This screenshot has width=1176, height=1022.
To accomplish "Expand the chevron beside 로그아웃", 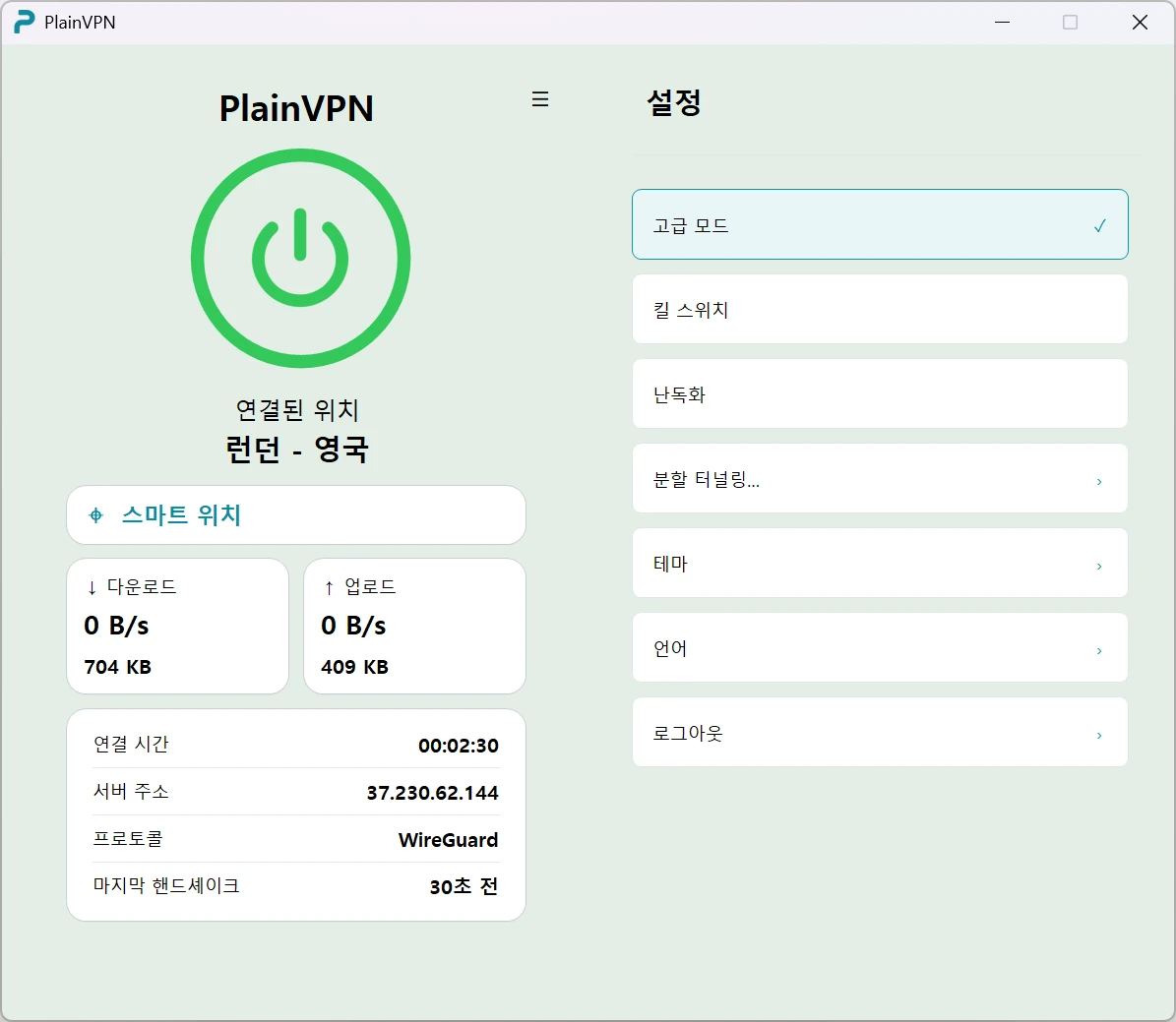I will [1099, 736].
